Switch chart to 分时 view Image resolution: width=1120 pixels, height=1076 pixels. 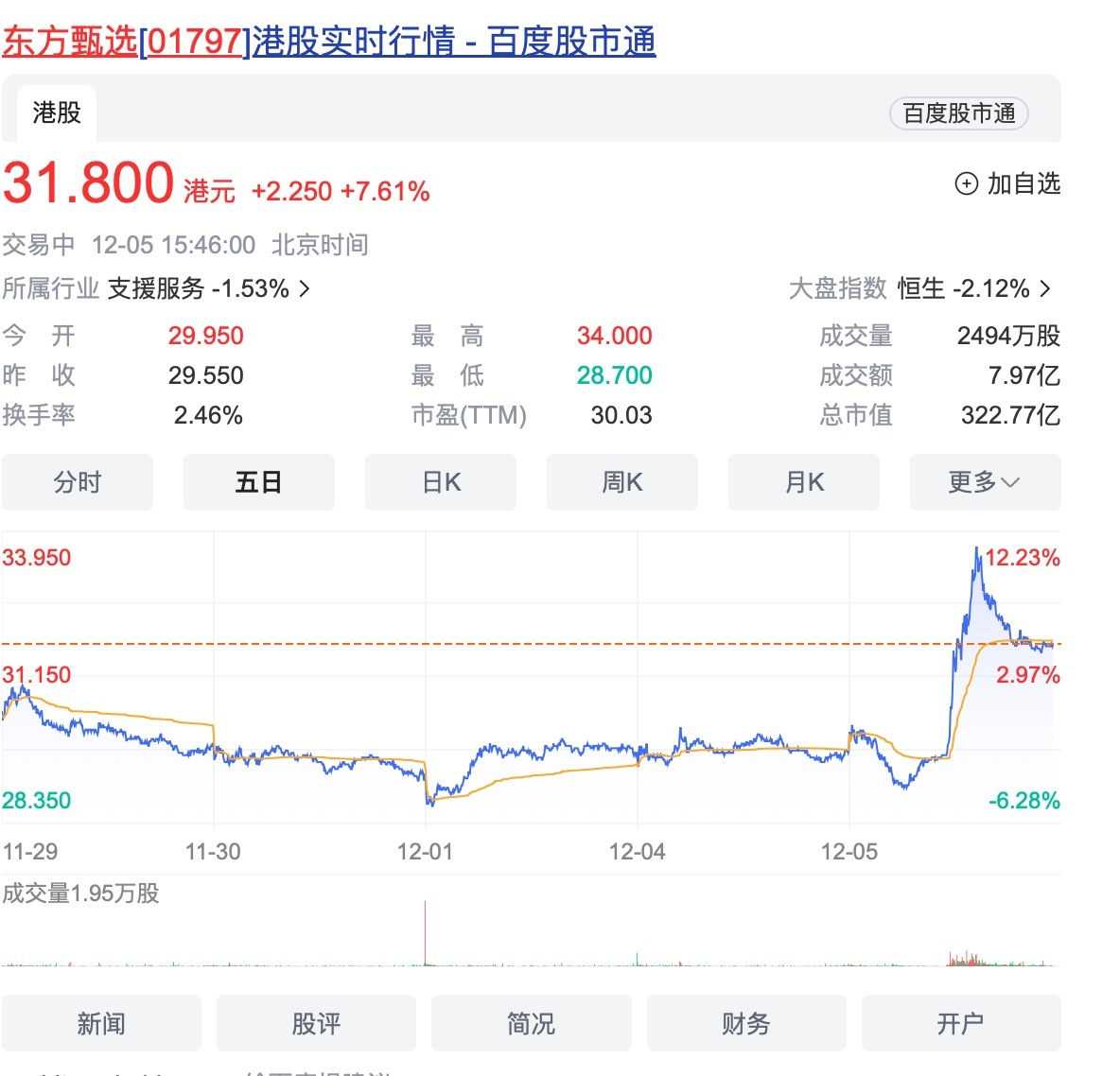tap(78, 482)
